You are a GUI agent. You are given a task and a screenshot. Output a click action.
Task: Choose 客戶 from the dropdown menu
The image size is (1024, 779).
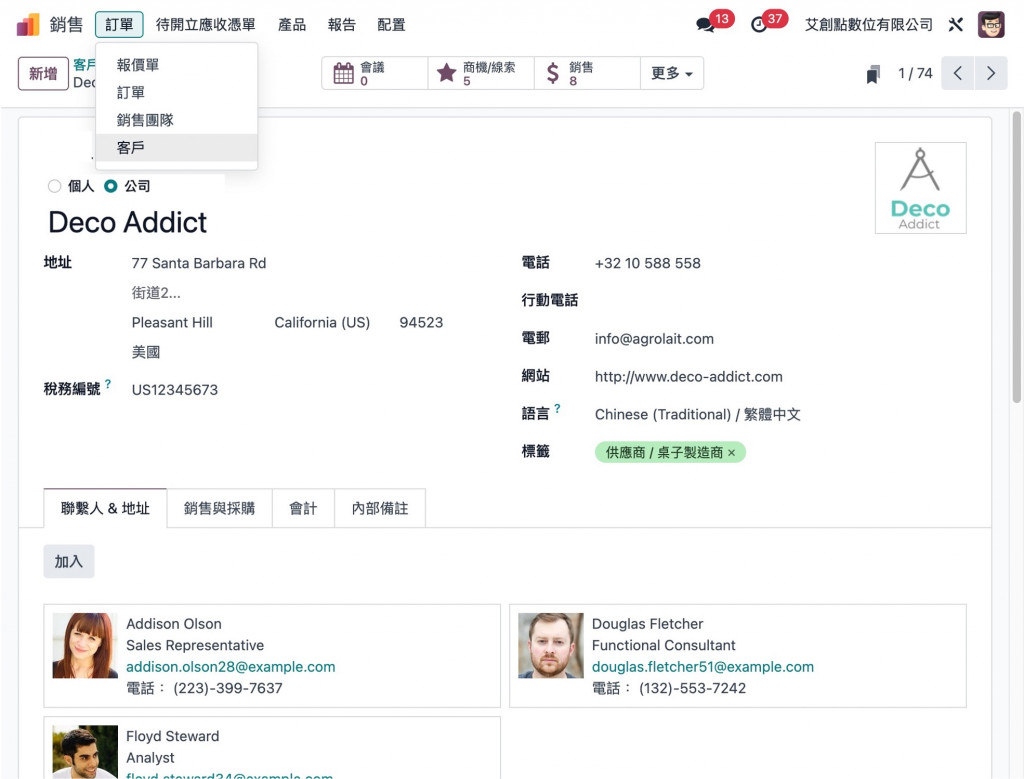tap(176, 148)
